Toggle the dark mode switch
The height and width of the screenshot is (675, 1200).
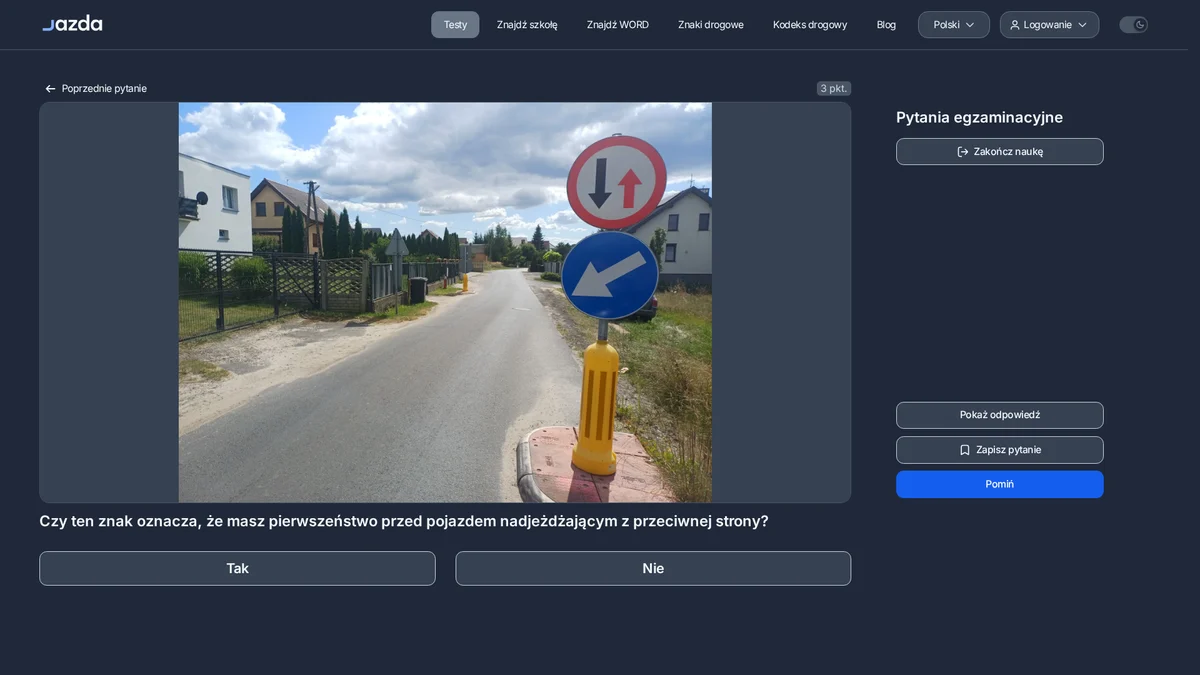click(x=1133, y=25)
